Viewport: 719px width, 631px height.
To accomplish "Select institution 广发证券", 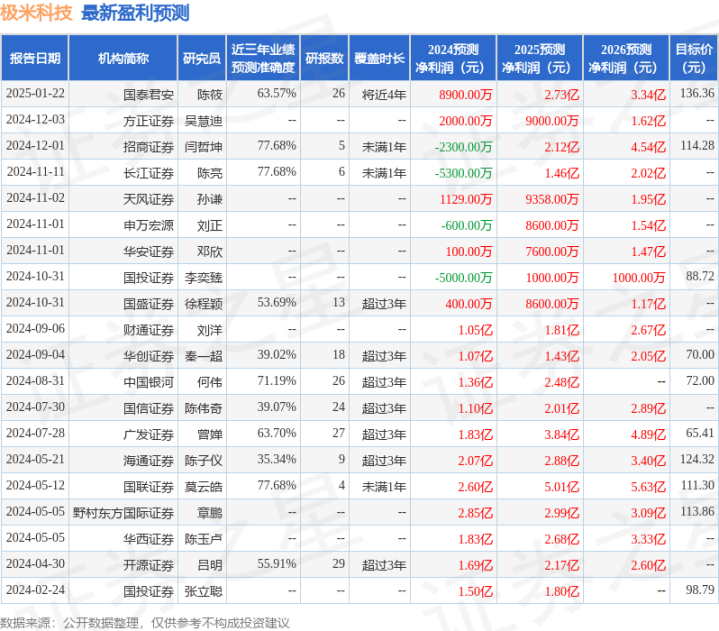I will pyautogui.click(x=148, y=435).
